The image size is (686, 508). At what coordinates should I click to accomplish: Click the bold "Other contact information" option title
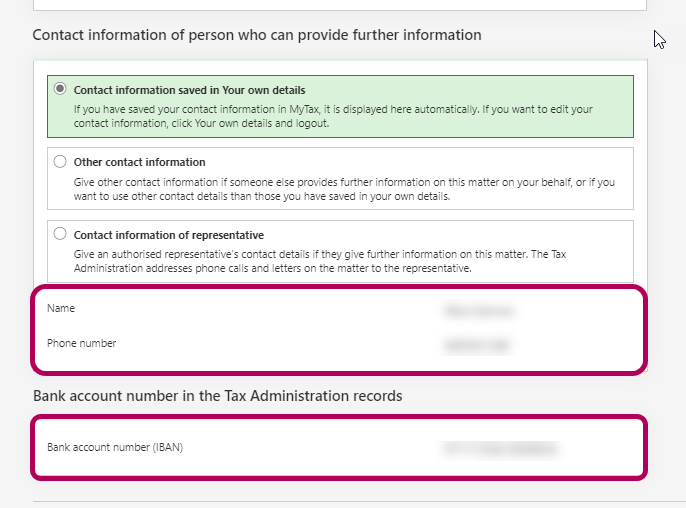[x=139, y=162]
